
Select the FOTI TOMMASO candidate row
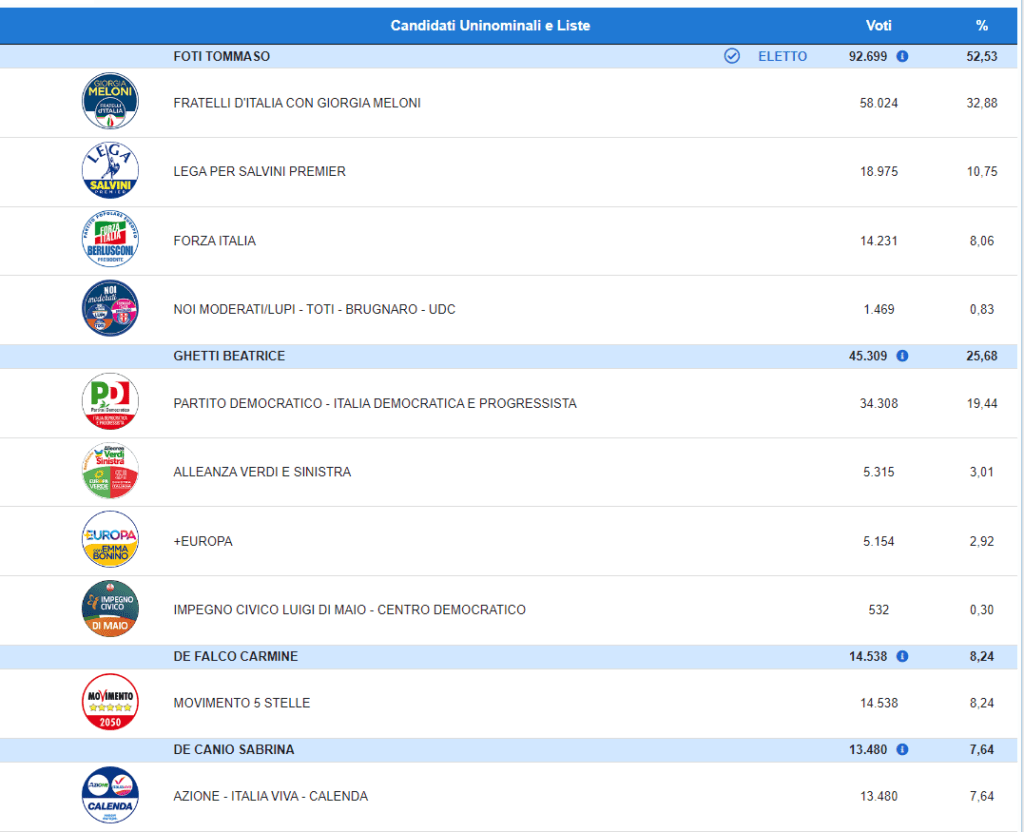pos(222,56)
